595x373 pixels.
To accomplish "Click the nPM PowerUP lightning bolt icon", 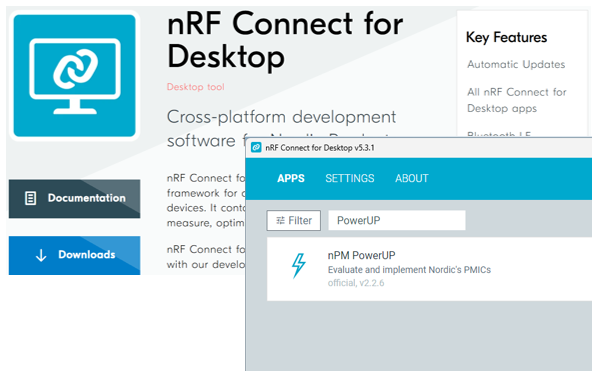I will point(299,265).
